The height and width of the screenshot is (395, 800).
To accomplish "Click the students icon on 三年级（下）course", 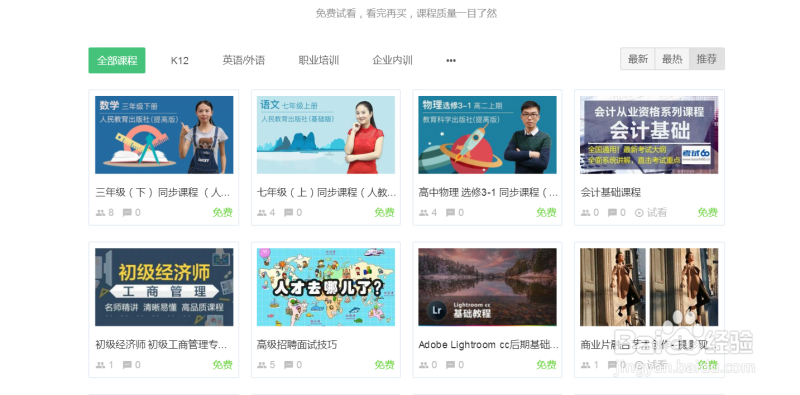I will click(x=101, y=212).
